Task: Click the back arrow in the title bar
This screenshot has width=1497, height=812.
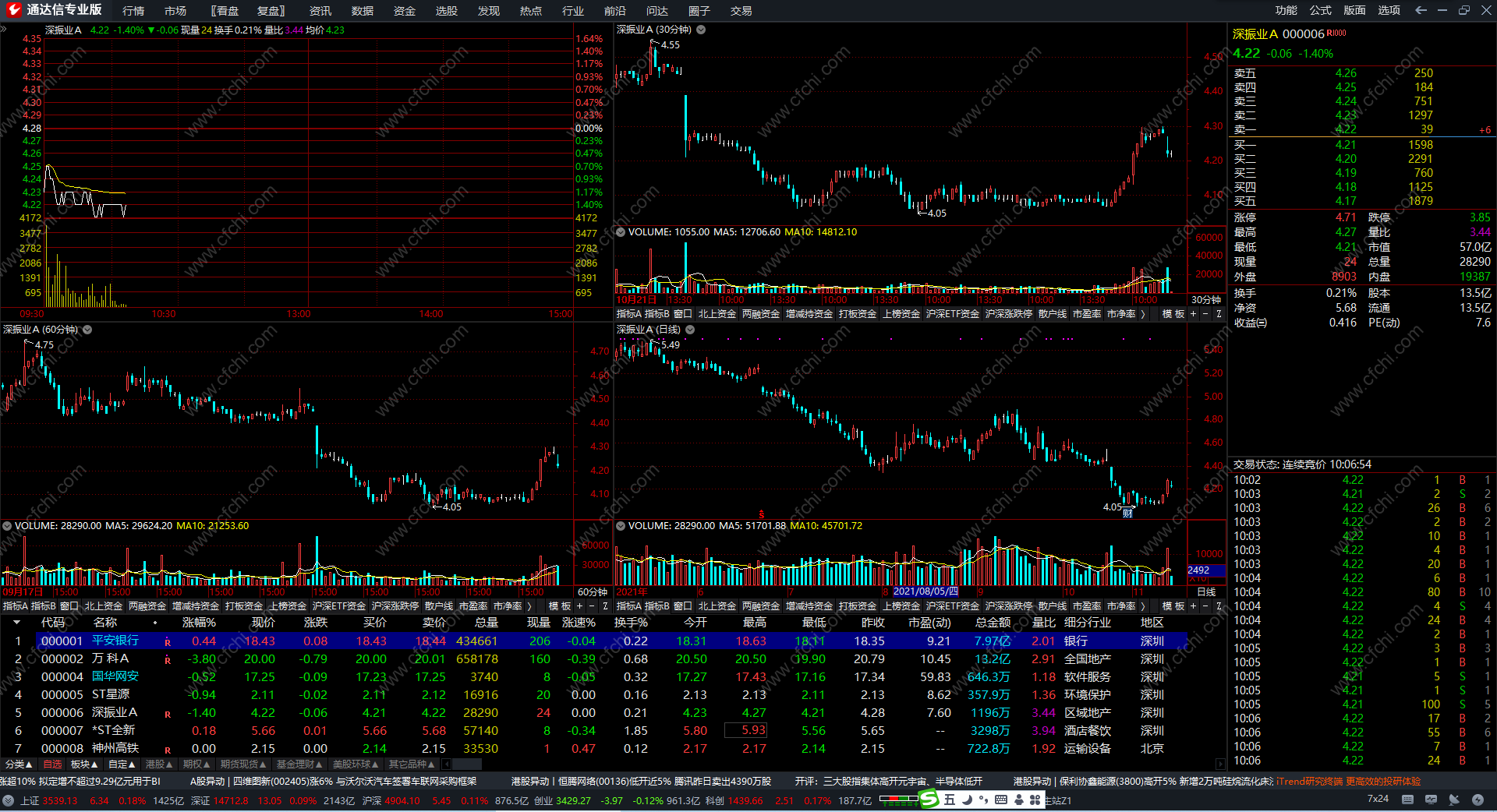Action: point(1421,10)
